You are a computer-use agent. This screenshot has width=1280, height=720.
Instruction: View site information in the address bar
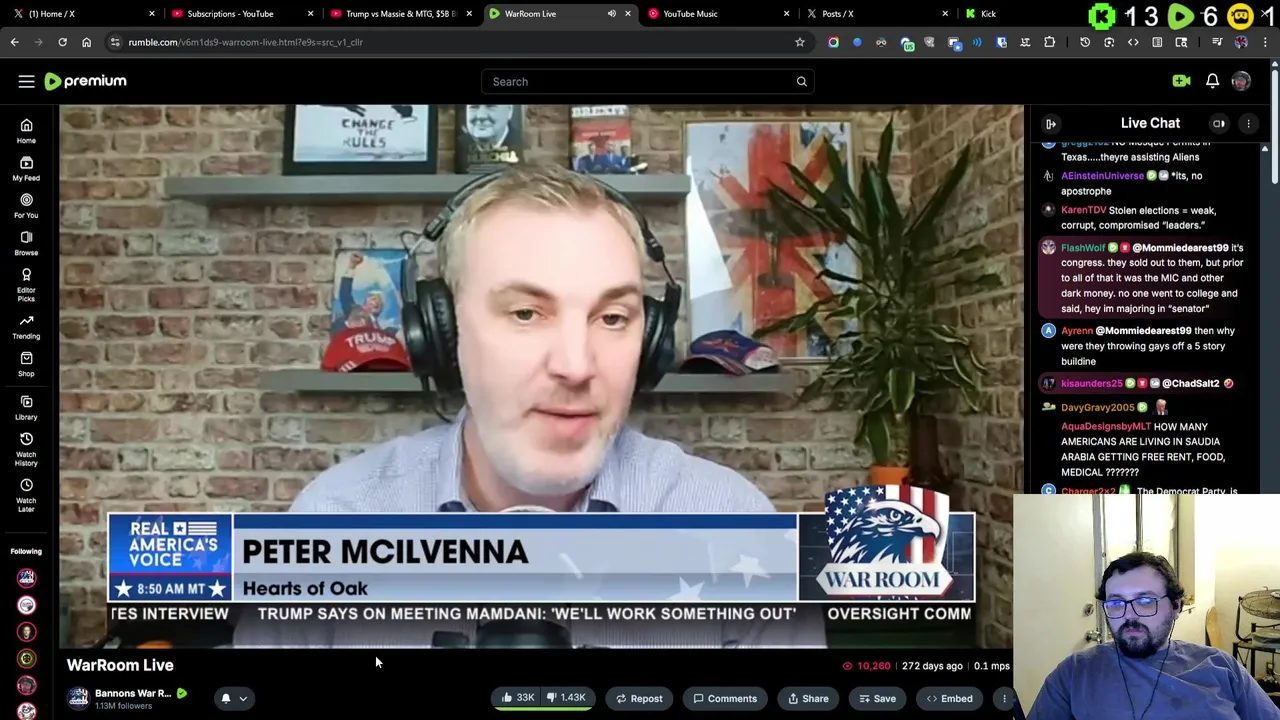115,42
